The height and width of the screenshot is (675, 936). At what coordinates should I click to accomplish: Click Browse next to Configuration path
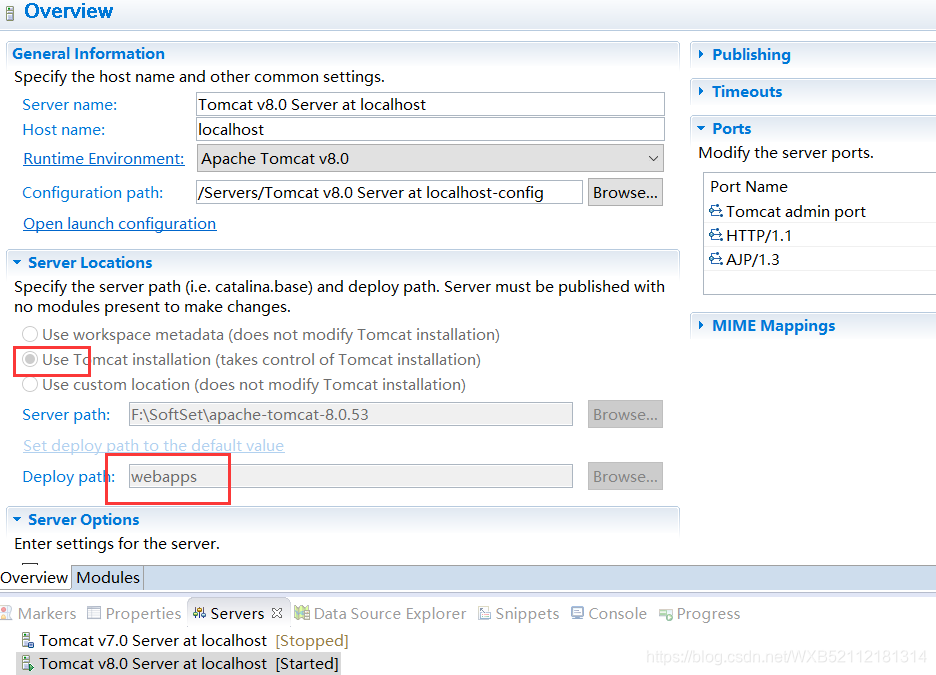click(x=625, y=192)
